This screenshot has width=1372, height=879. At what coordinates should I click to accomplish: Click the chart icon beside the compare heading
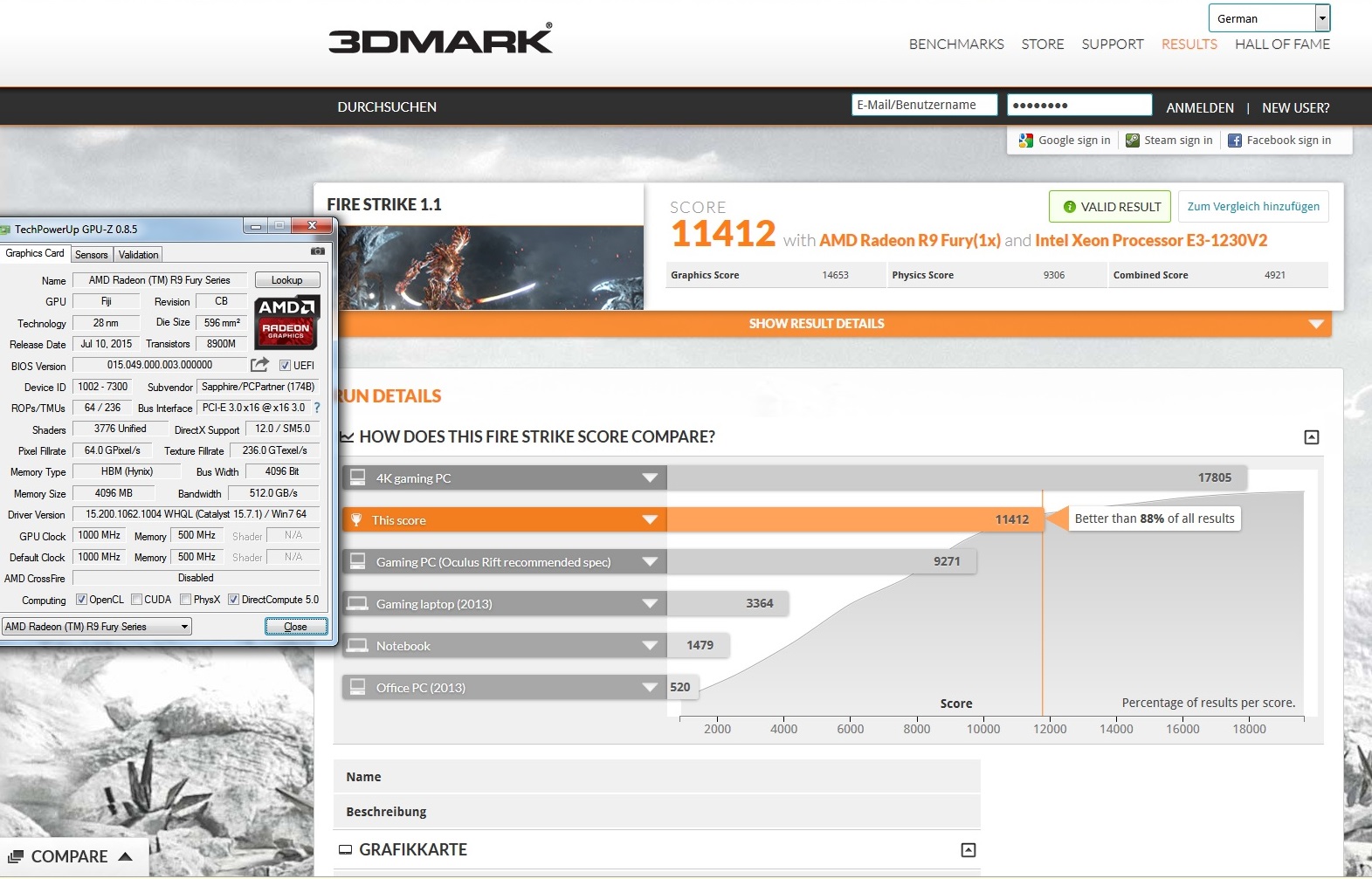click(x=347, y=436)
